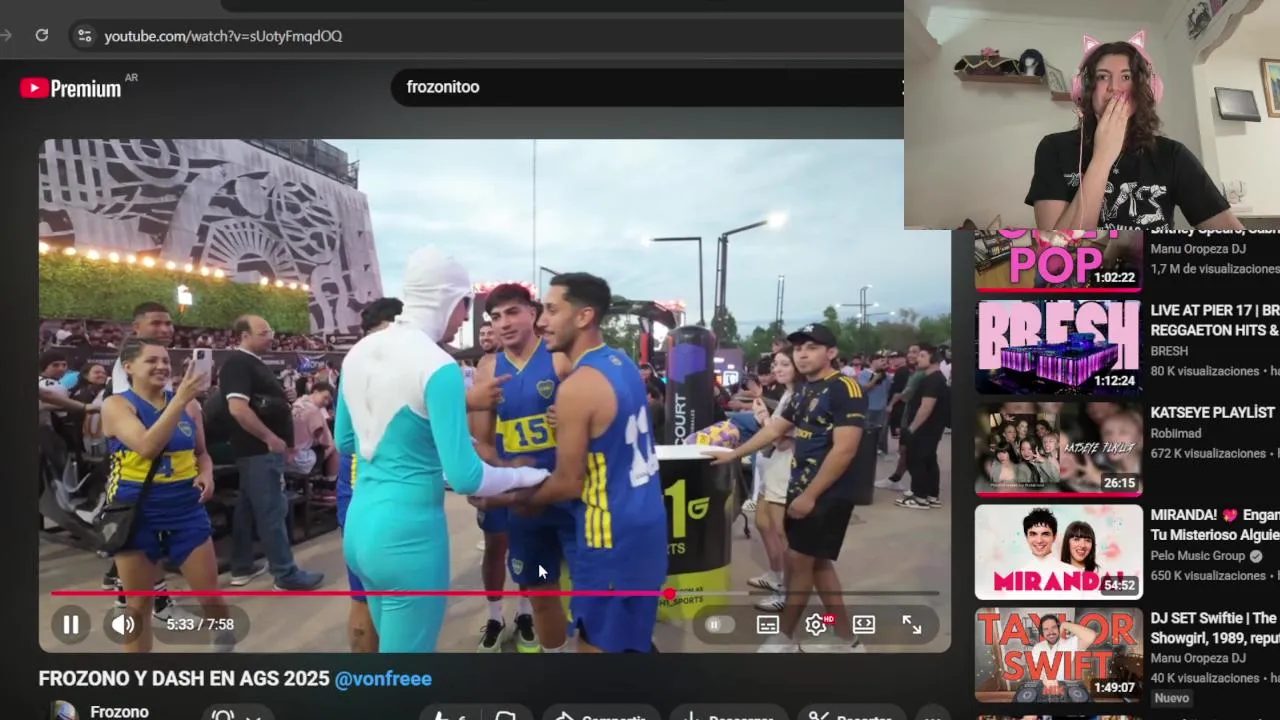This screenshot has height=720, width=1280.
Task: Open the MIRANDA! video thumbnail
Action: (1058, 551)
